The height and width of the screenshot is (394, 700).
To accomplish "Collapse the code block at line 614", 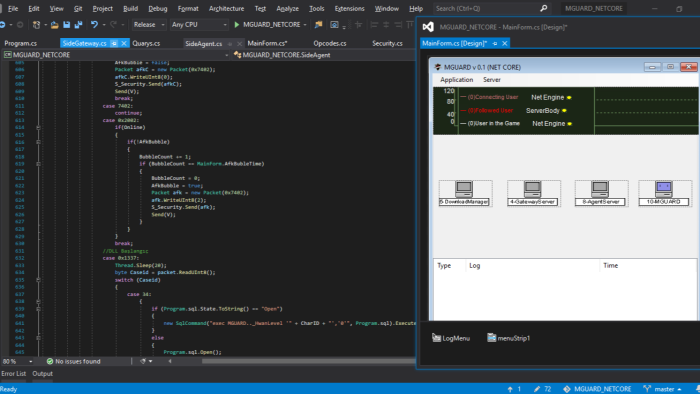I will click(x=38, y=128).
